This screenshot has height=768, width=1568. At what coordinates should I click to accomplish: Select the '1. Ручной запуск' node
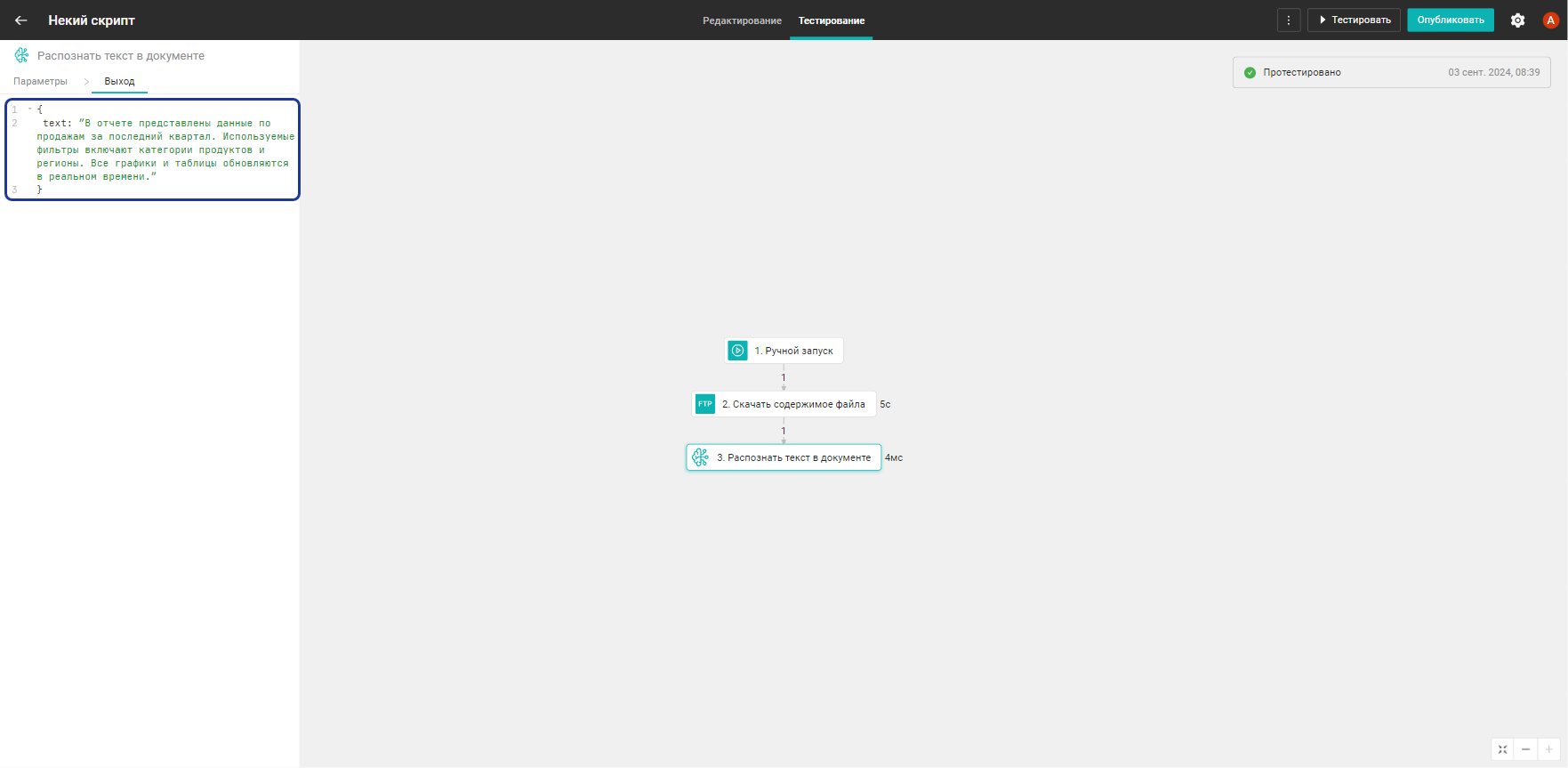pyautogui.click(x=784, y=351)
